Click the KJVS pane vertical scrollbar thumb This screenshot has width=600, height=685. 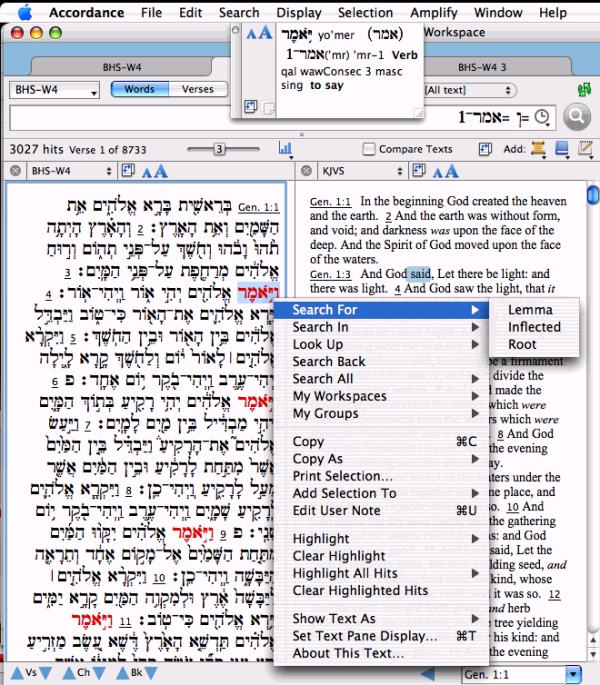tap(593, 195)
